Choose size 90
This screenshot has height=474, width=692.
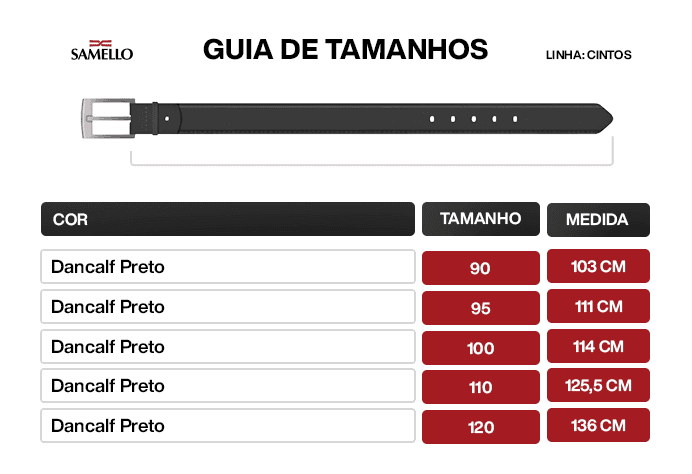click(x=481, y=268)
